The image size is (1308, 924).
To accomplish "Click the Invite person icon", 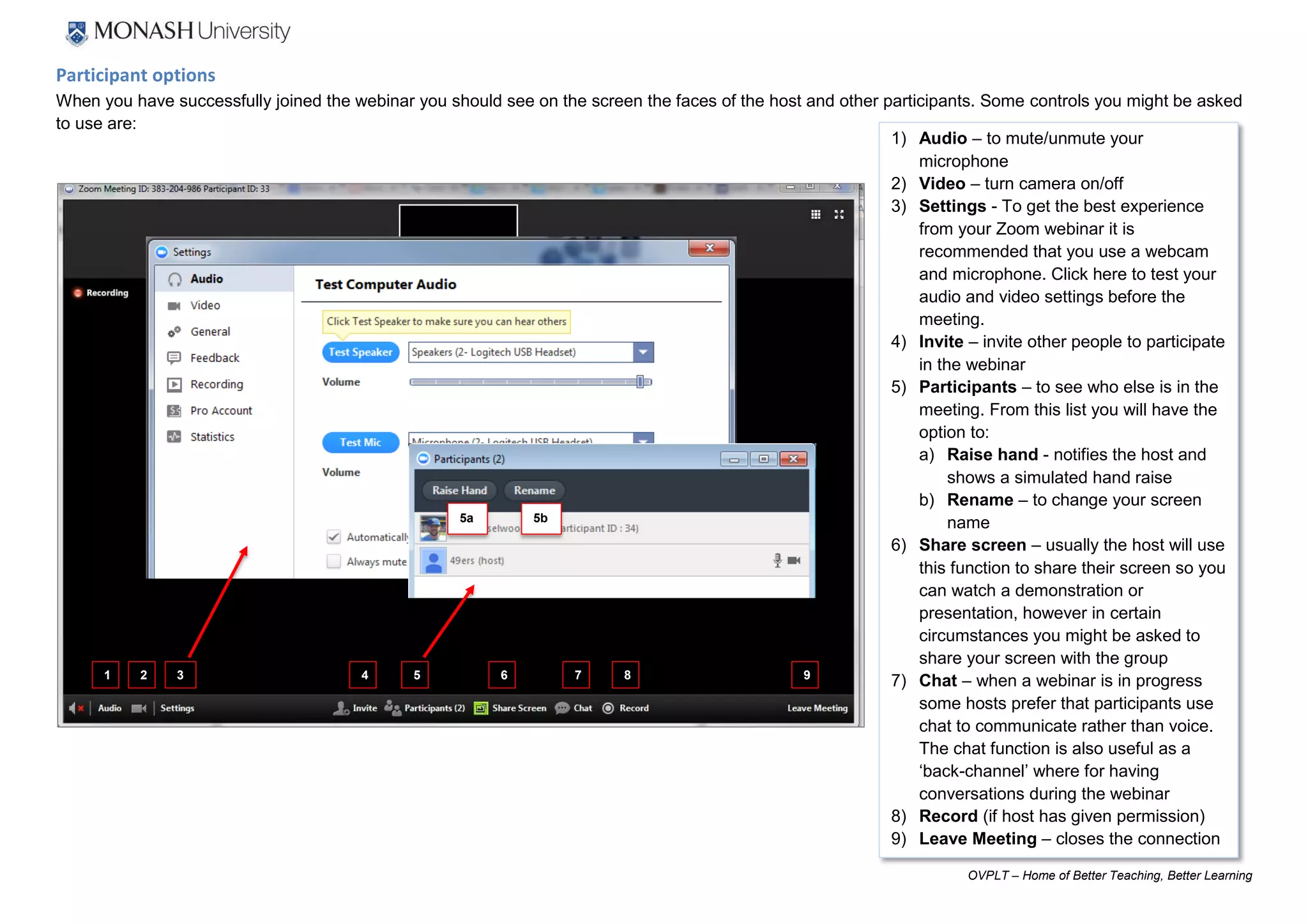I will click(341, 708).
